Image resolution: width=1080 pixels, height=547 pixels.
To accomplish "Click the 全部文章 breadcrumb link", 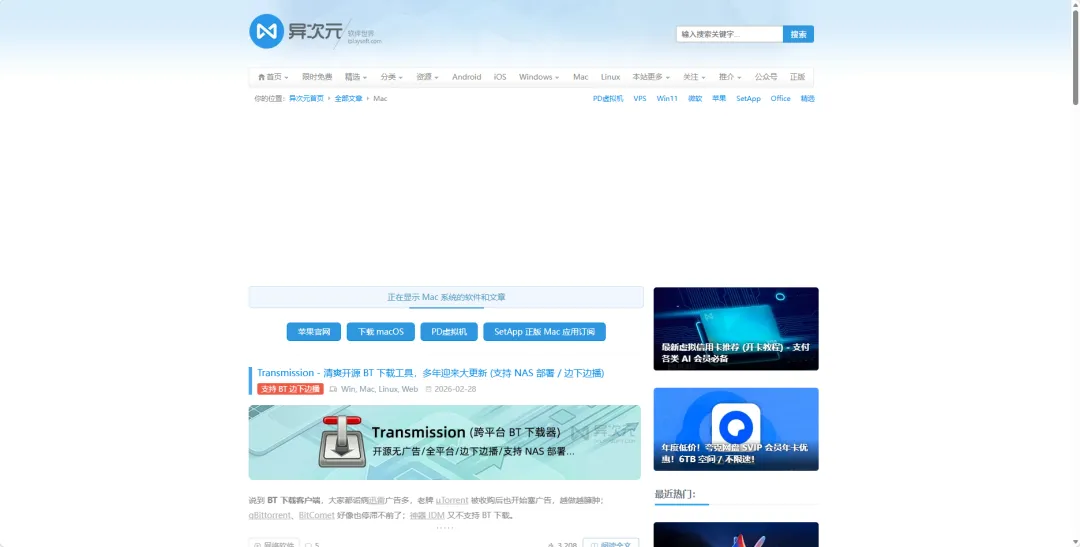I will [349, 99].
